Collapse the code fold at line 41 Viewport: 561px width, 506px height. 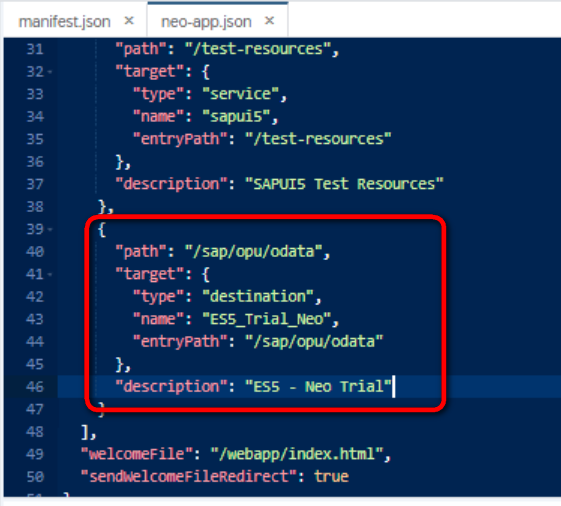tap(50, 274)
